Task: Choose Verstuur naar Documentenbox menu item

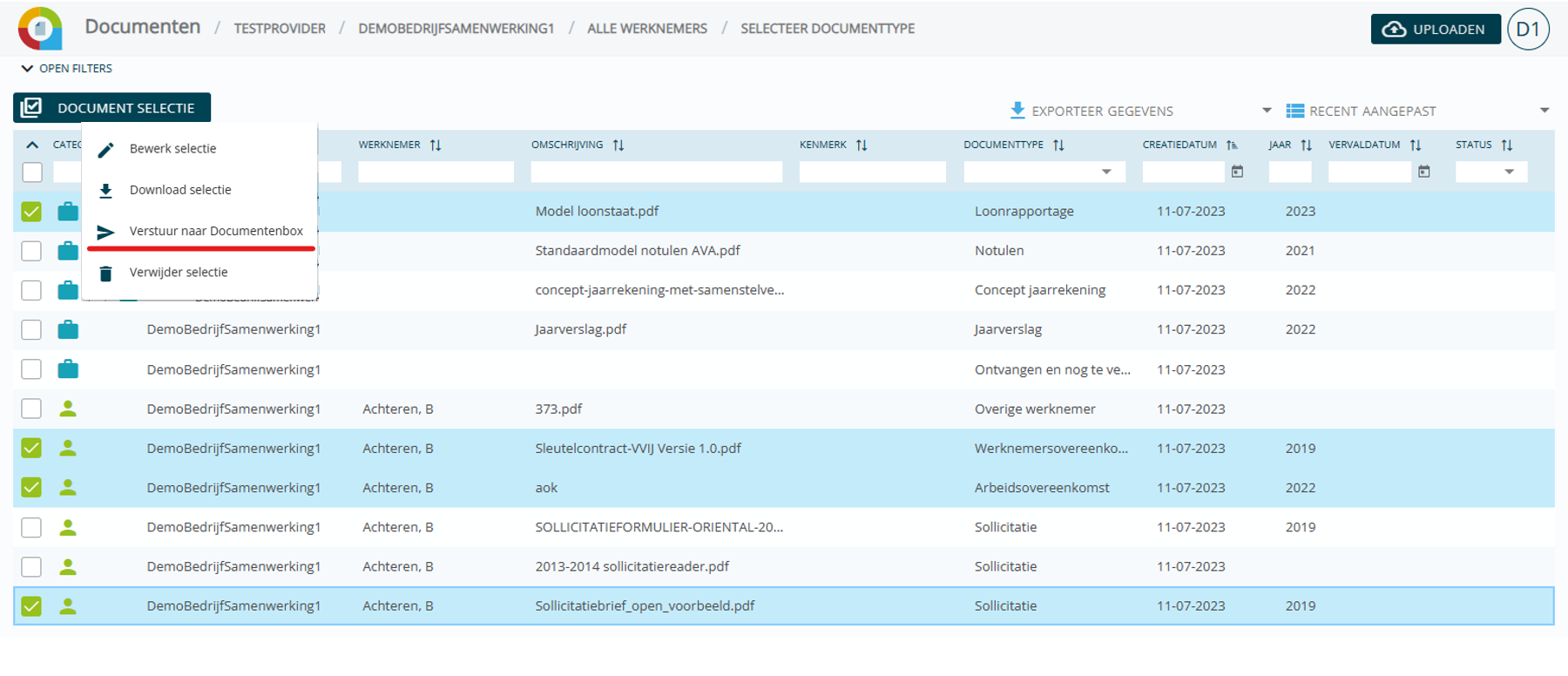Action: [x=216, y=231]
